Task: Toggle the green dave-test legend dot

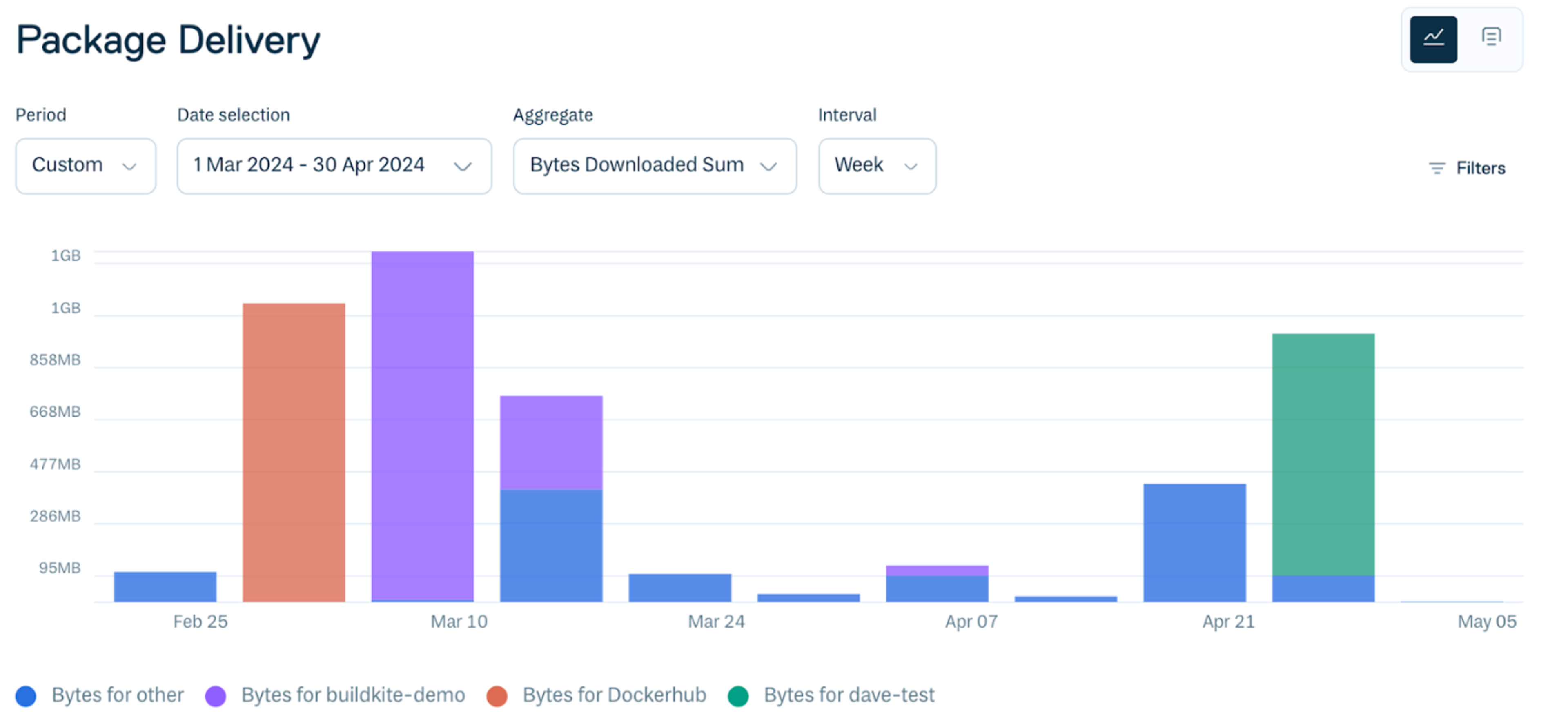Action: coord(738,696)
